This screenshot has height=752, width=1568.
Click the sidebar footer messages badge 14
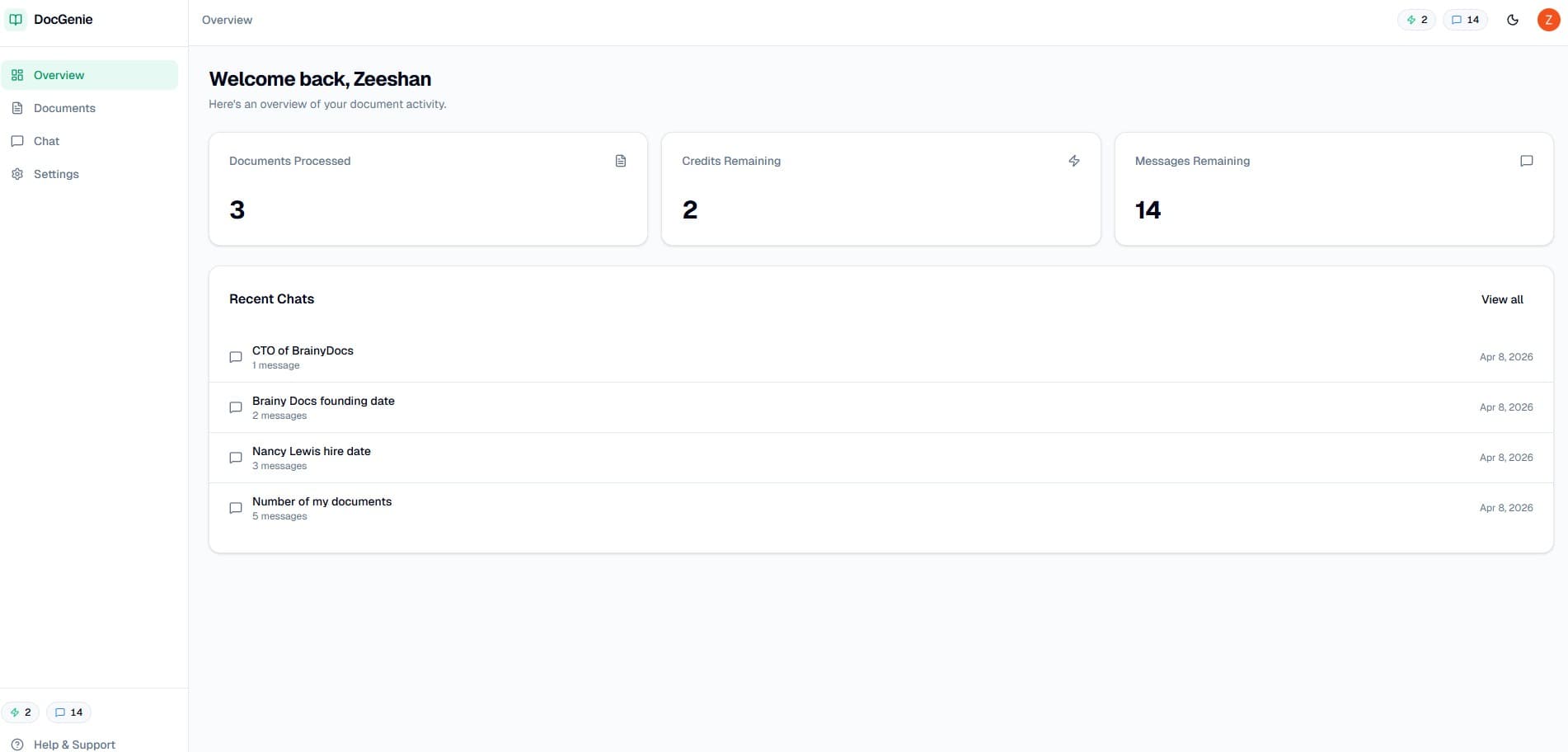tap(68, 712)
